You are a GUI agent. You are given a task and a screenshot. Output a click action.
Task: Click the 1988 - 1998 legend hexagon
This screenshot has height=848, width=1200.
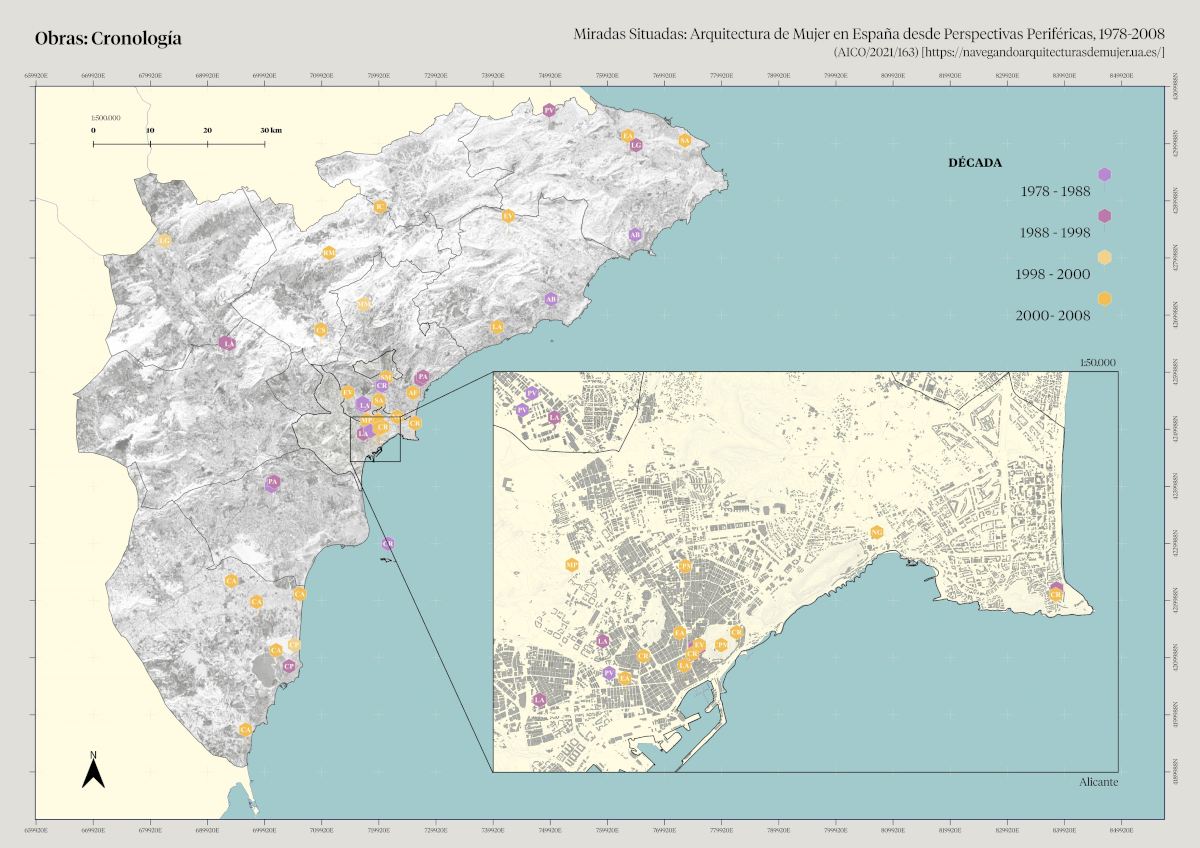[1104, 216]
